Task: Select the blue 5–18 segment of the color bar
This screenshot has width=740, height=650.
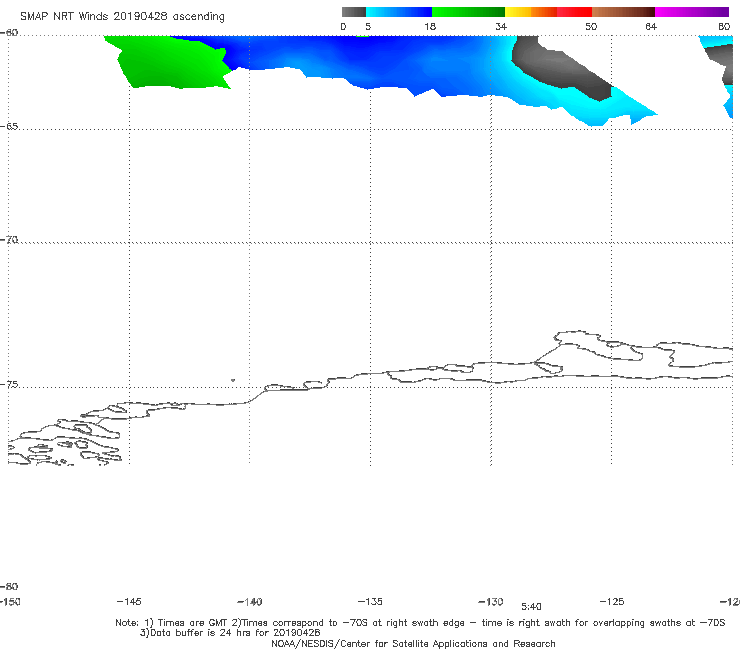Action: [399, 12]
